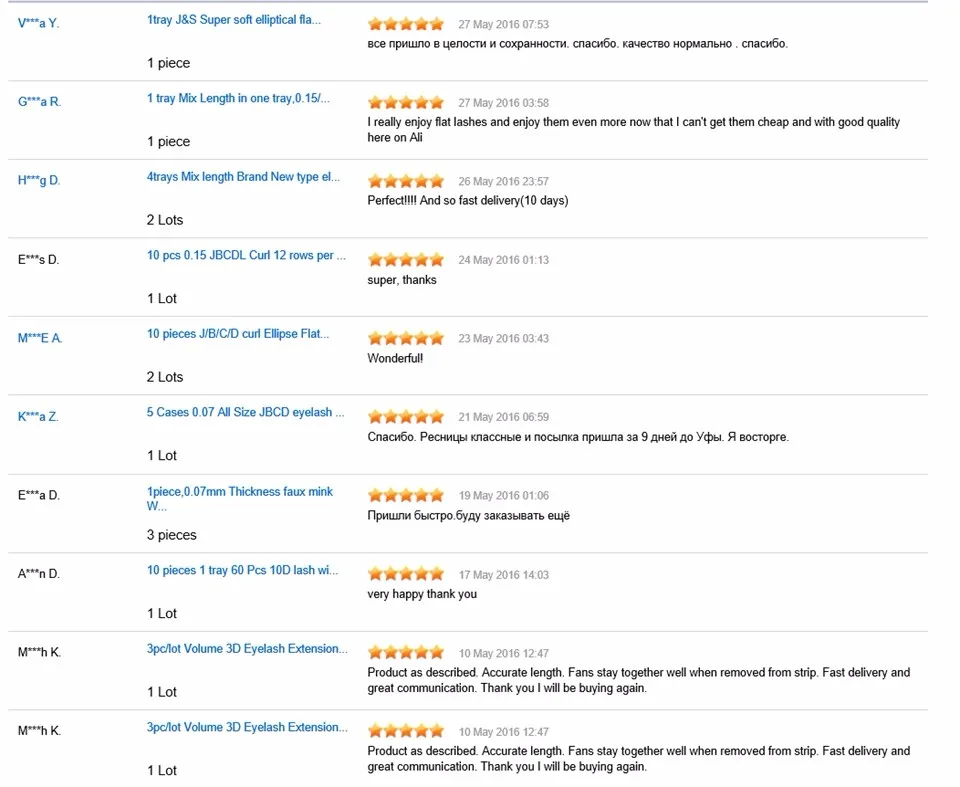Open product '1tray J&S Super soft elliptical fla...'
Screen dimensions: 960x787
click(x=233, y=20)
